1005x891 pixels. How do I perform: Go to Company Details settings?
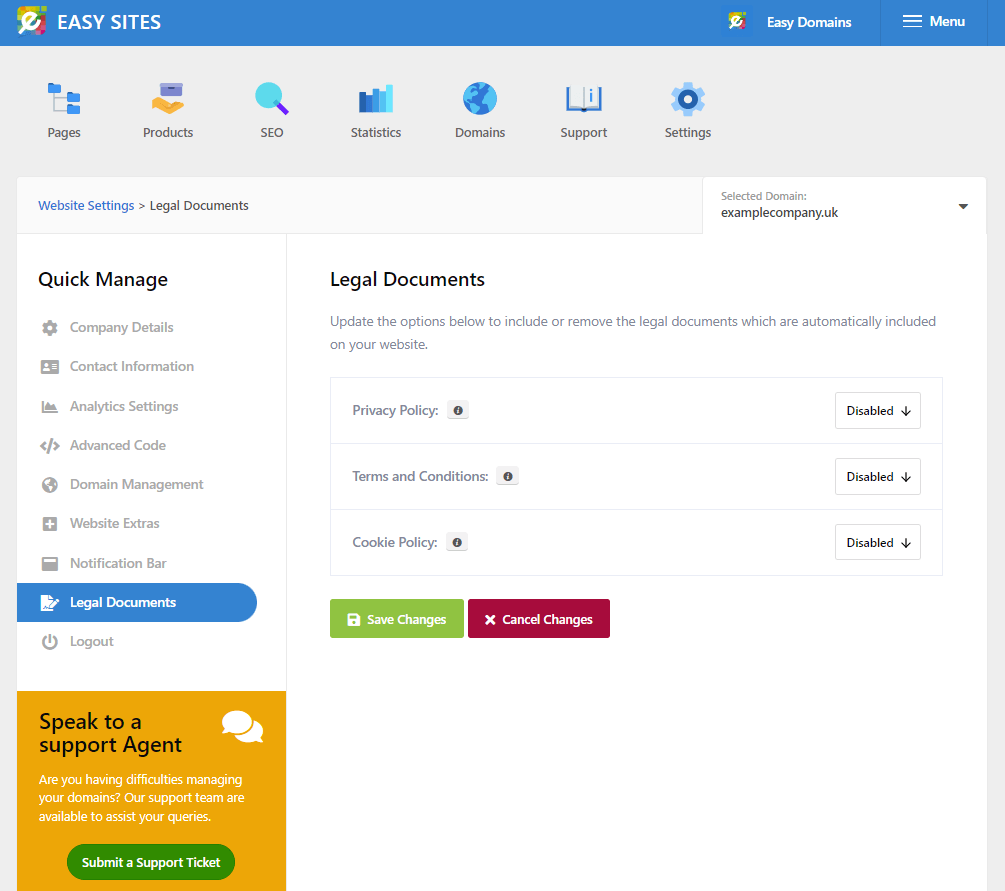point(122,328)
